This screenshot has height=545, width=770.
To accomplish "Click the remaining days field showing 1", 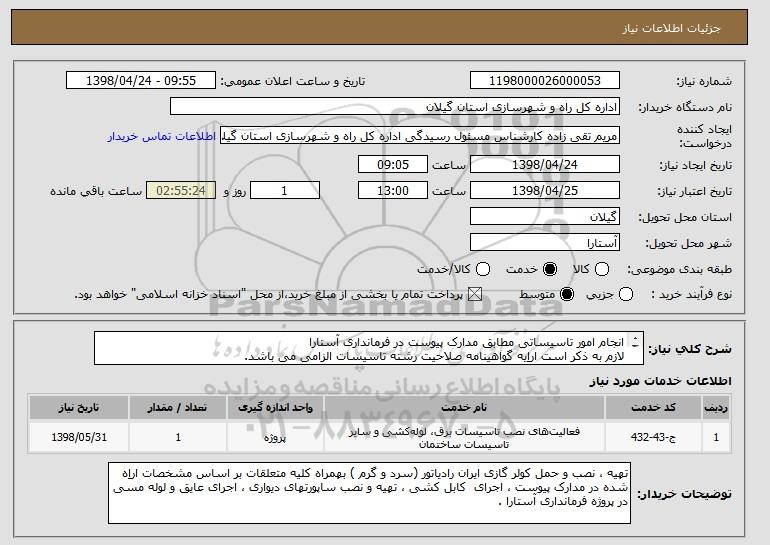I will (285, 191).
